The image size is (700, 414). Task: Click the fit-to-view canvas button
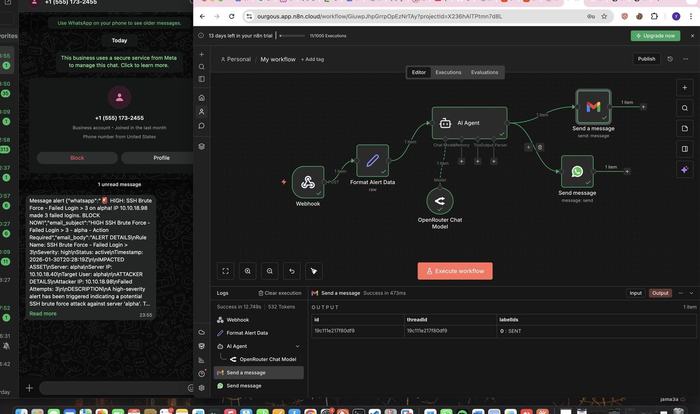[x=225, y=271]
